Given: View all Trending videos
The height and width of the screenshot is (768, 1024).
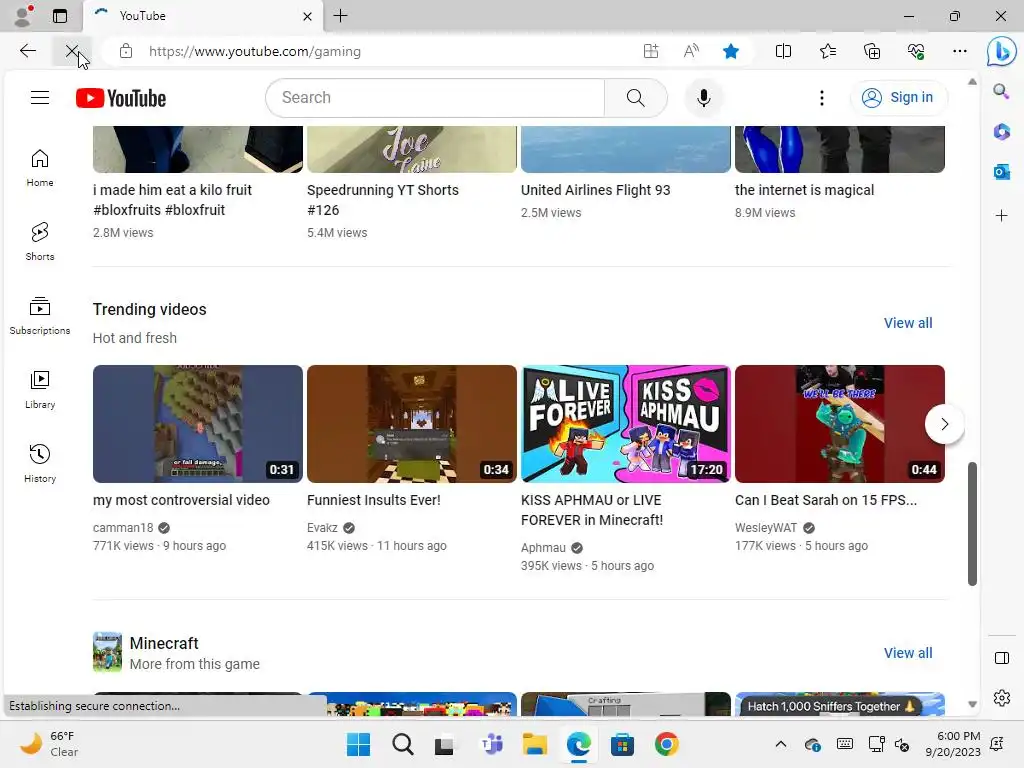Looking at the screenshot, I should 908,323.
